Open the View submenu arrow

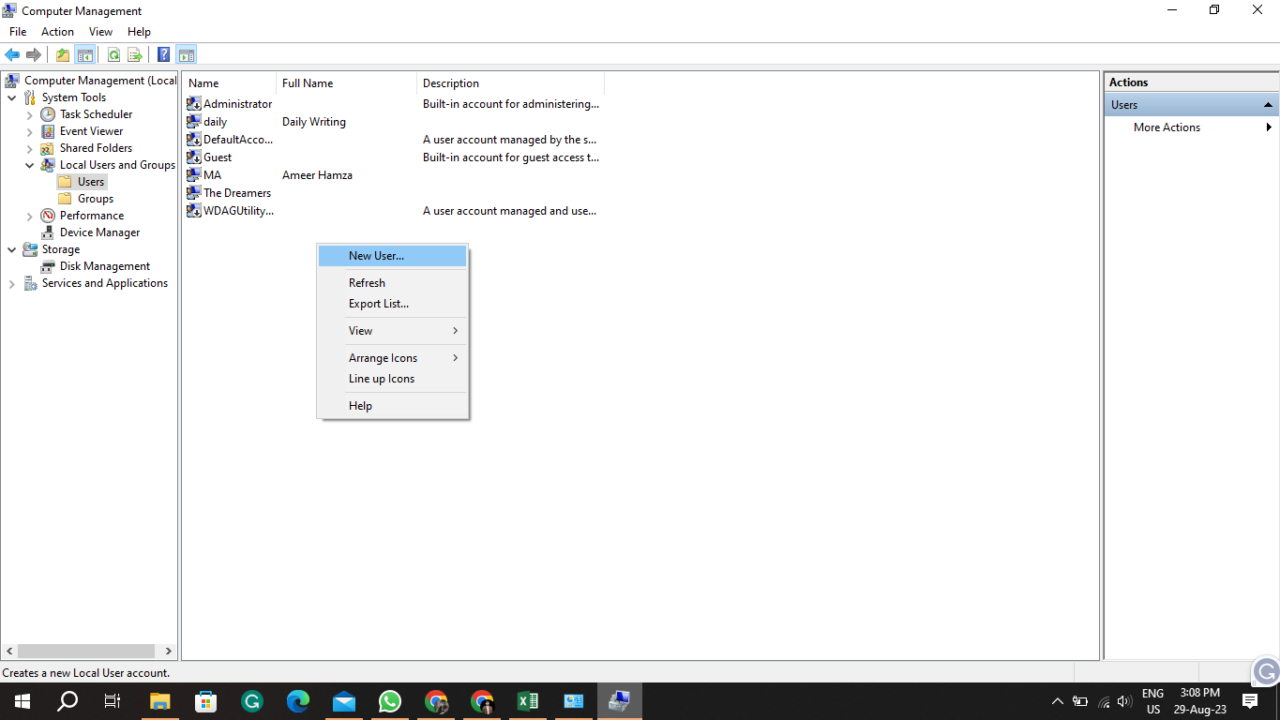(454, 330)
